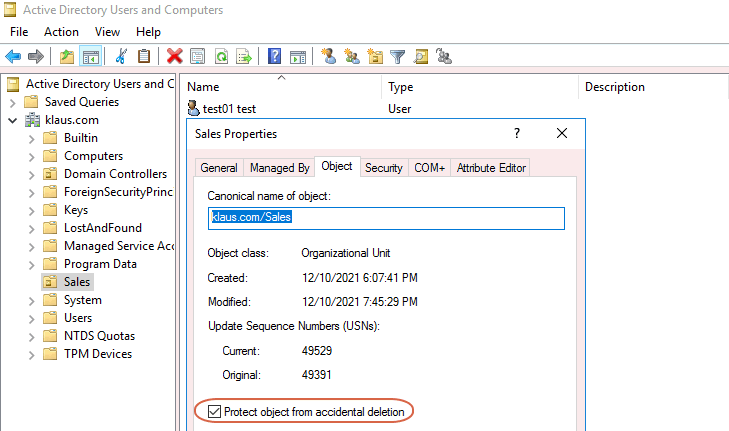Screen dimensions: 729x431
Task: Switch to the Managed By tab
Action: (x=279, y=168)
